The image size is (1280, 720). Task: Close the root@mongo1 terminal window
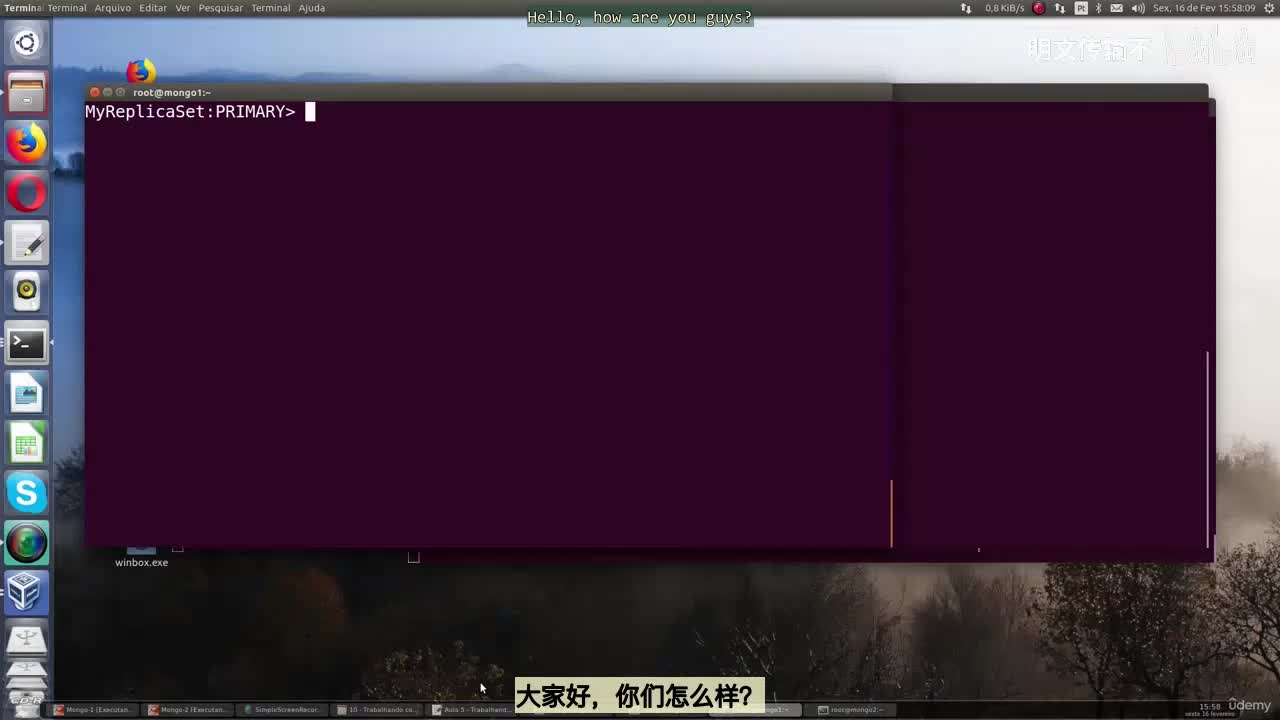pyautogui.click(x=95, y=92)
